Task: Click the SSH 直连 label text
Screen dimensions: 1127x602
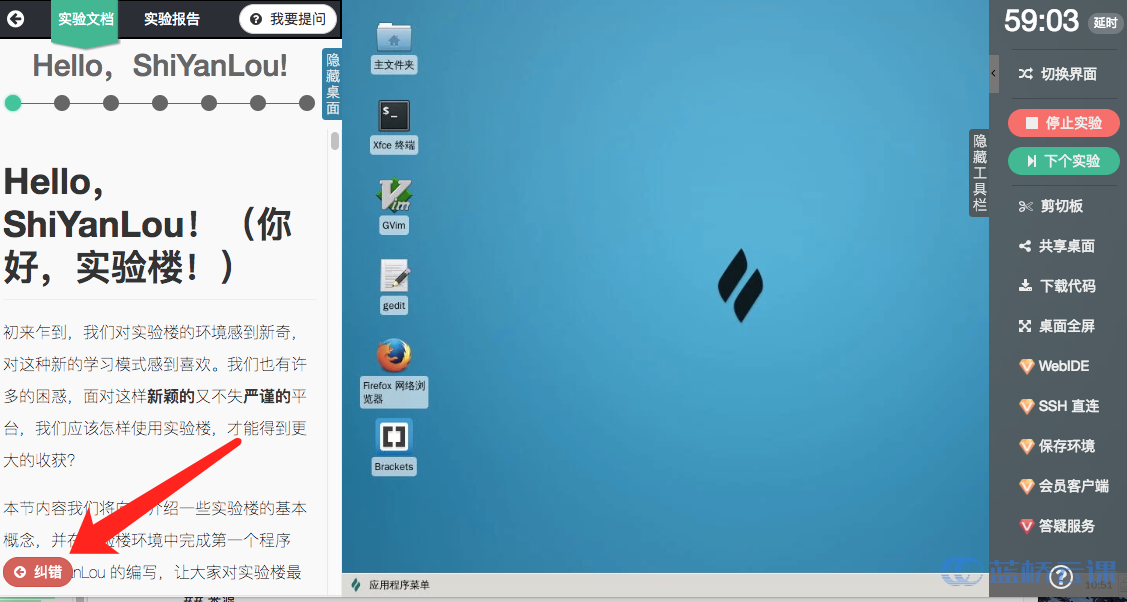Action: (1069, 407)
